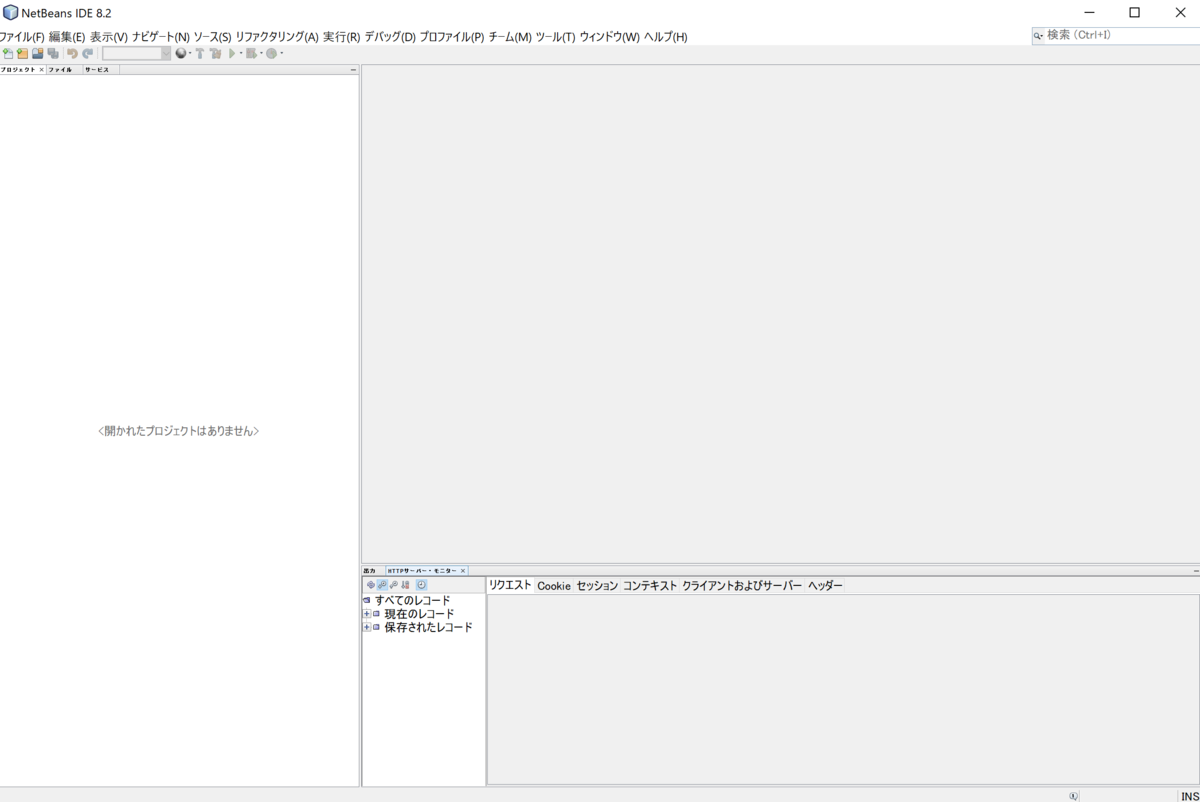Toggle the timestamp clock icon in HTTP monitor

pos(421,585)
